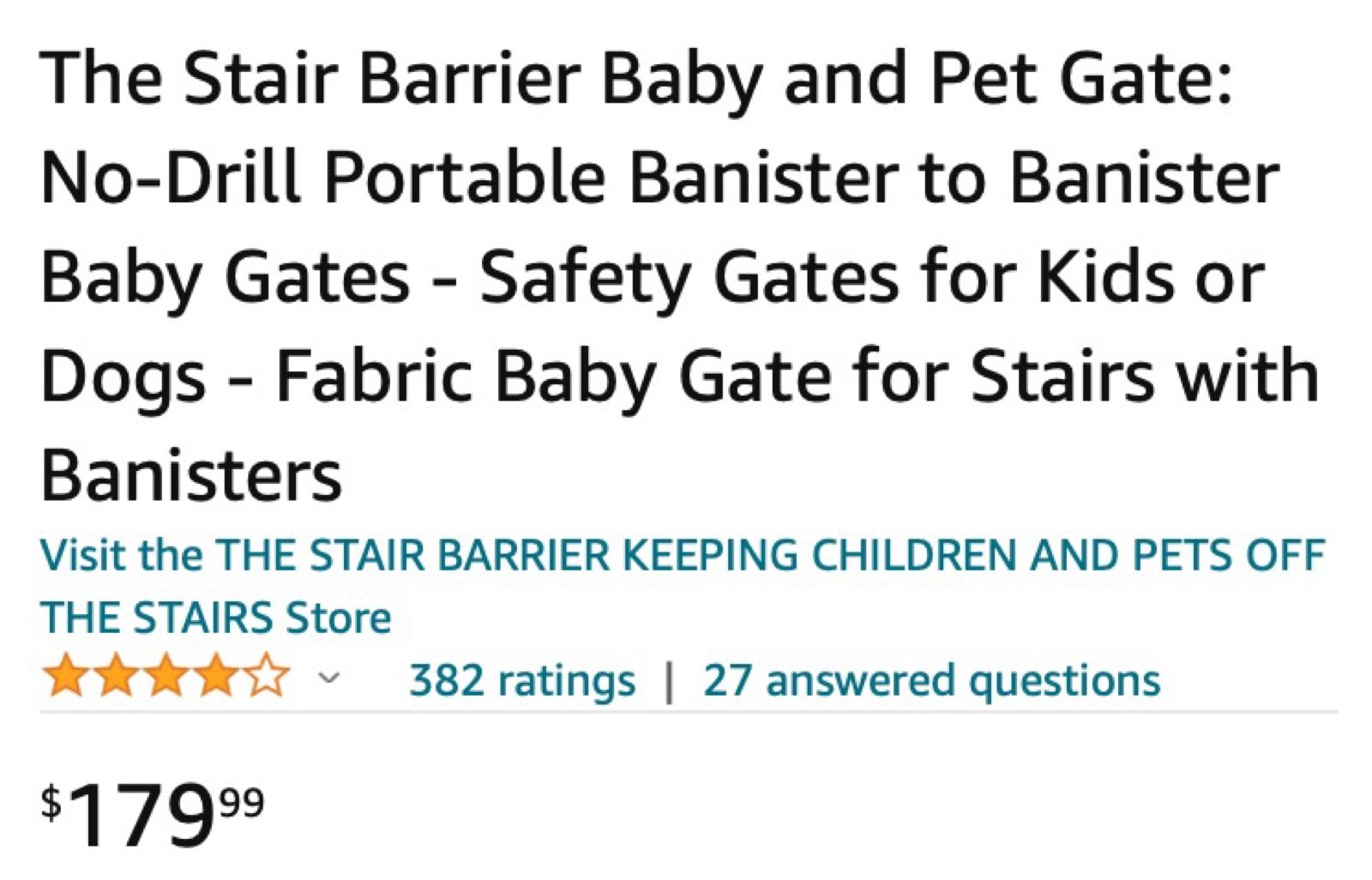The height and width of the screenshot is (880, 1372).
Task: Click the third orange rating star
Action: click(x=166, y=676)
